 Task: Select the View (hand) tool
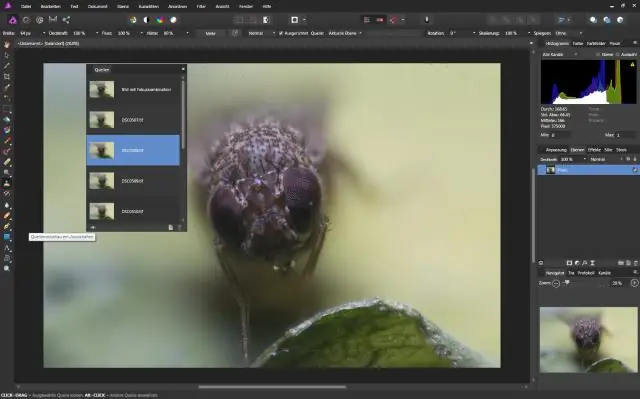point(7,44)
